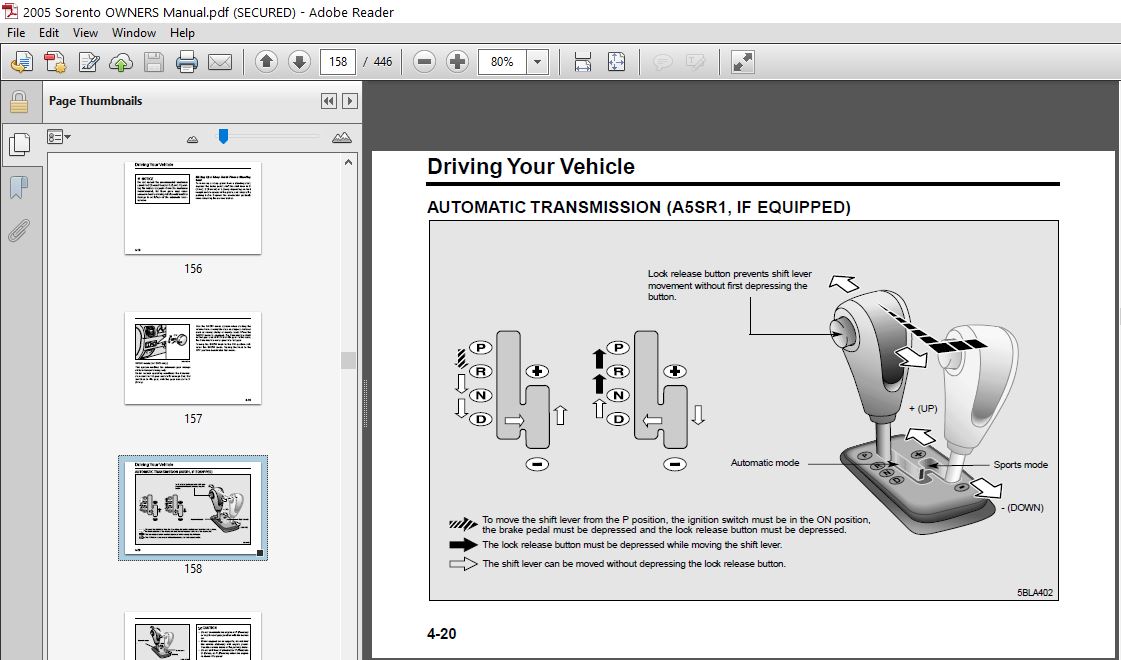
Task: Click the AUTOMATIC TRANSMISSION section heading
Action: point(638,207)
